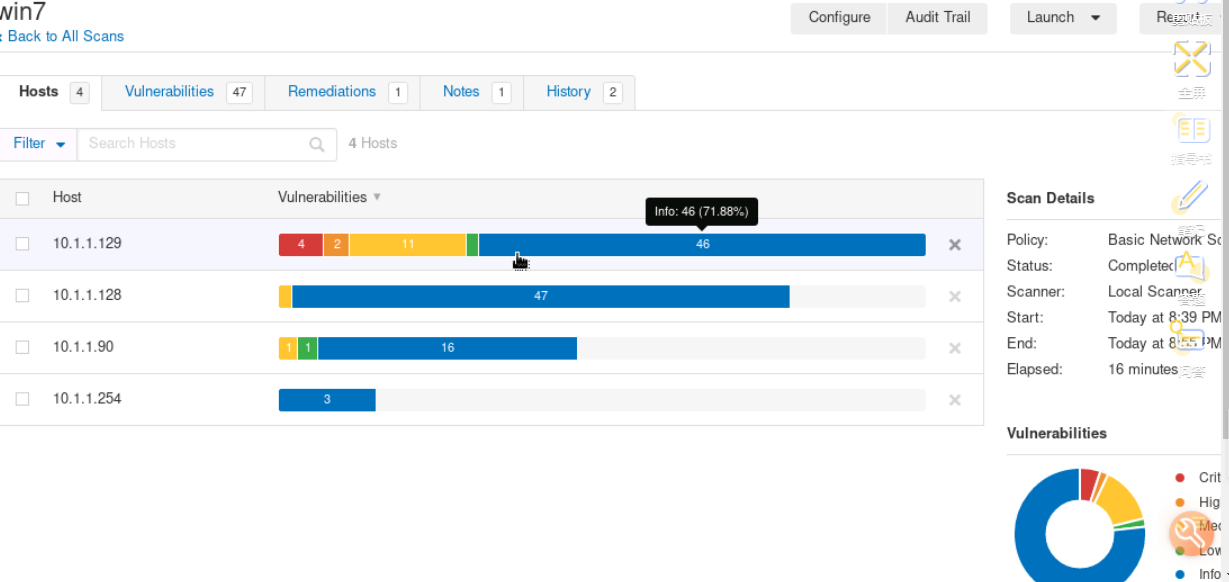Open the History tab
Screen dimensions: 1229x582
point(582,92)
